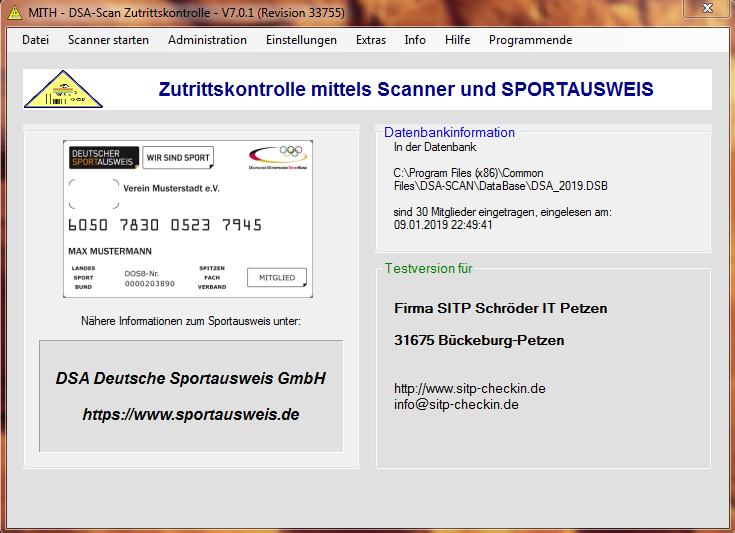Click Scanner starten in menu bar

(x=108, y=40)
